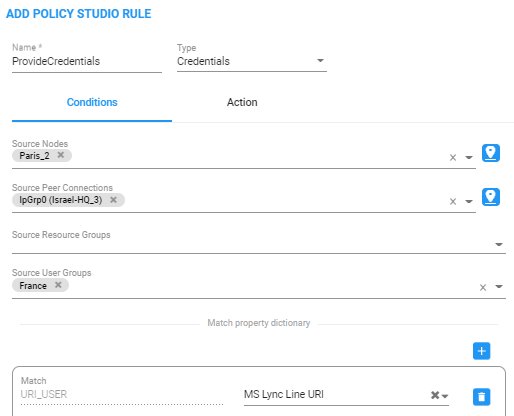
Task: Select the France chip text
Action: tap(33, 286)
